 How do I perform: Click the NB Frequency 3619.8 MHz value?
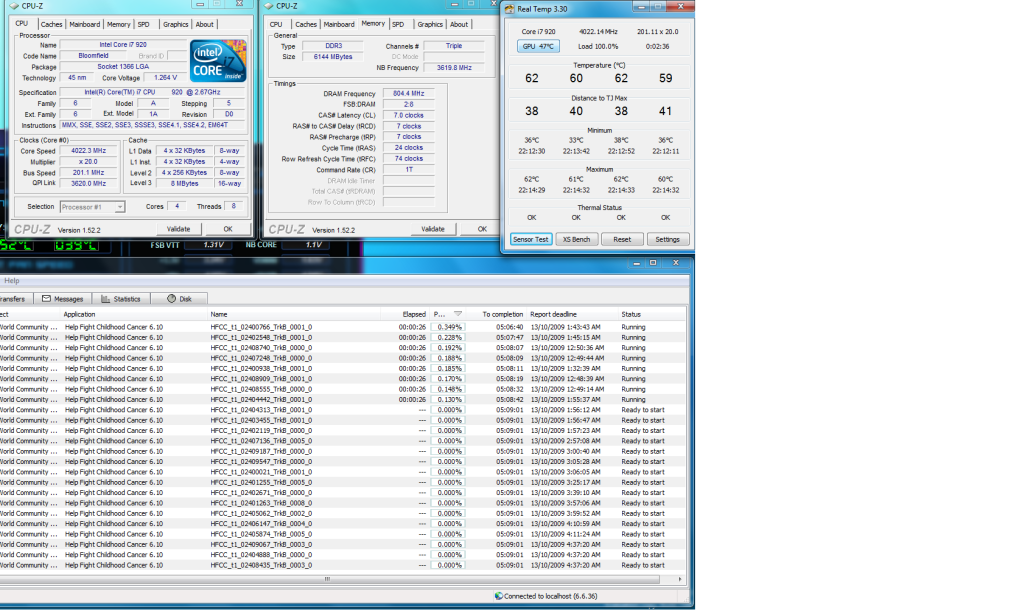coord(454,68)
